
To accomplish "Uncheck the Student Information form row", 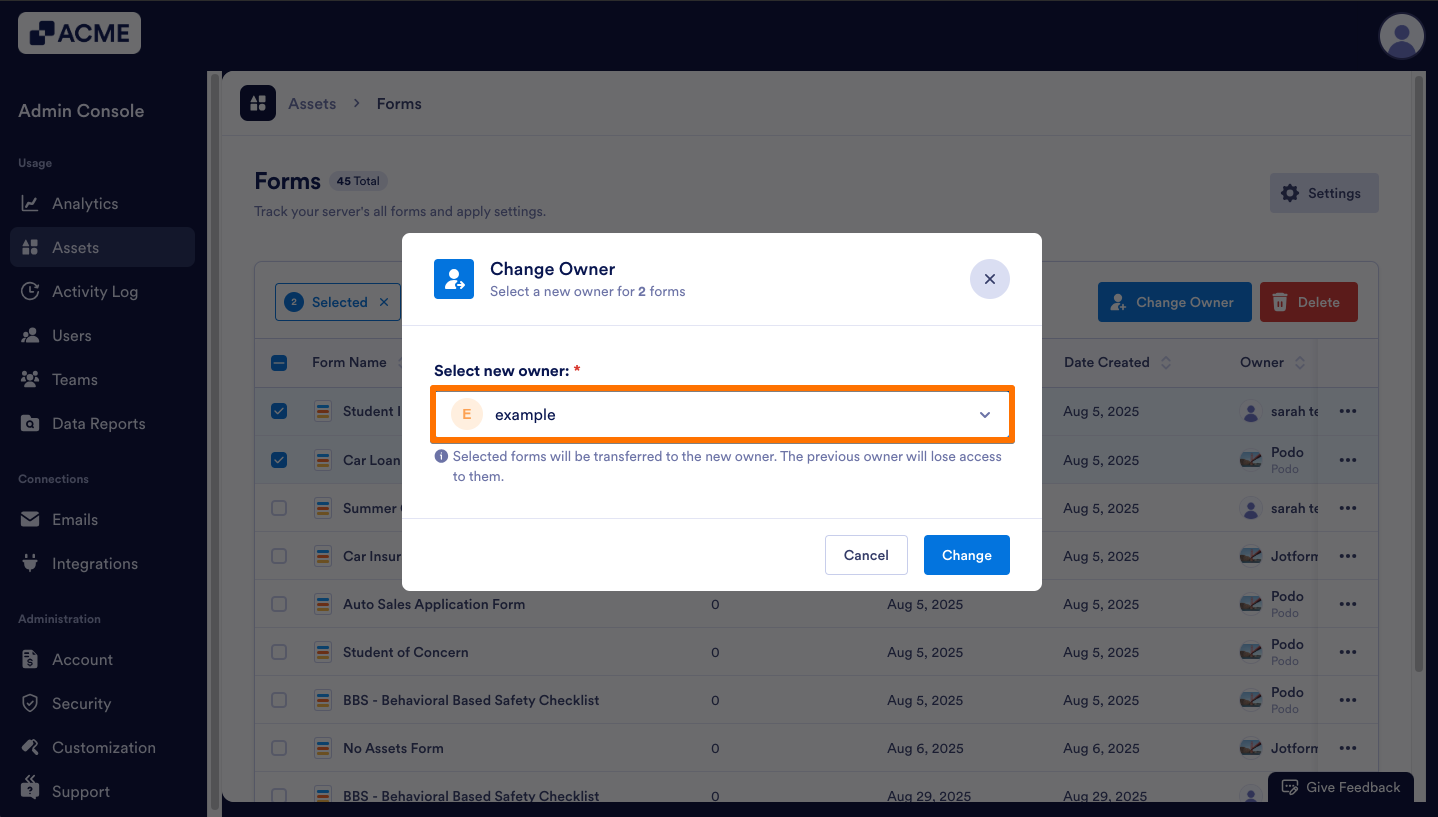I will click(x=278, y=411).
